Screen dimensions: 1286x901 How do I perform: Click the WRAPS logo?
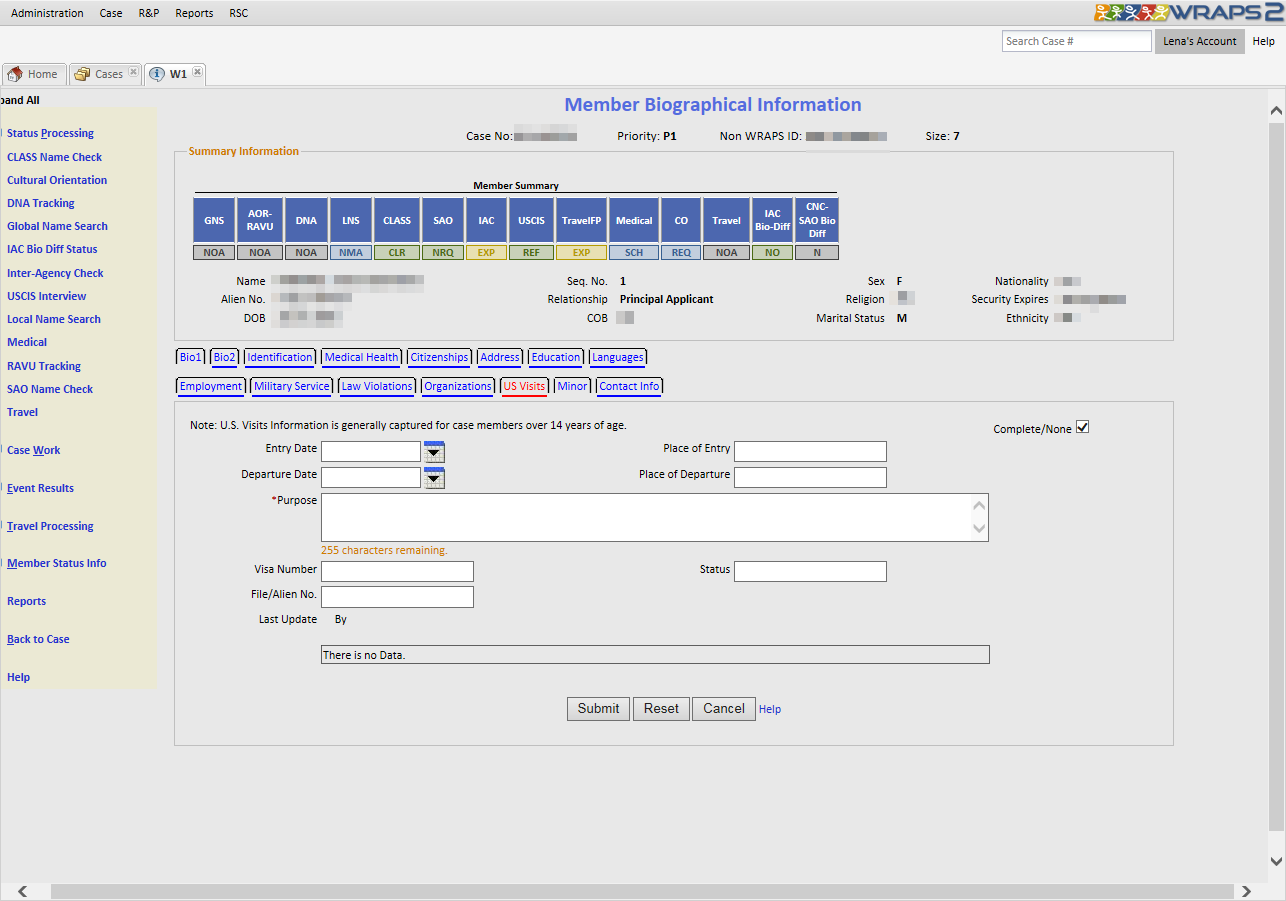pos(1187,13)
